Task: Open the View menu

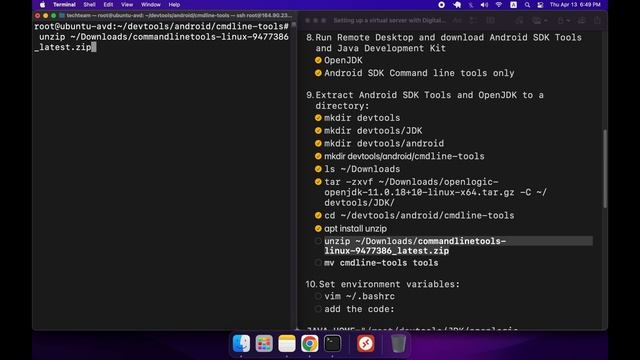Action: point(127,5)
